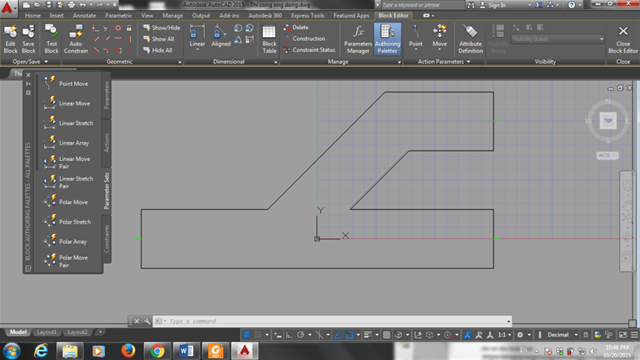Select the Aligned dimensional constraint
Viewport: 640px width, 360px height.
click(221, 36)
